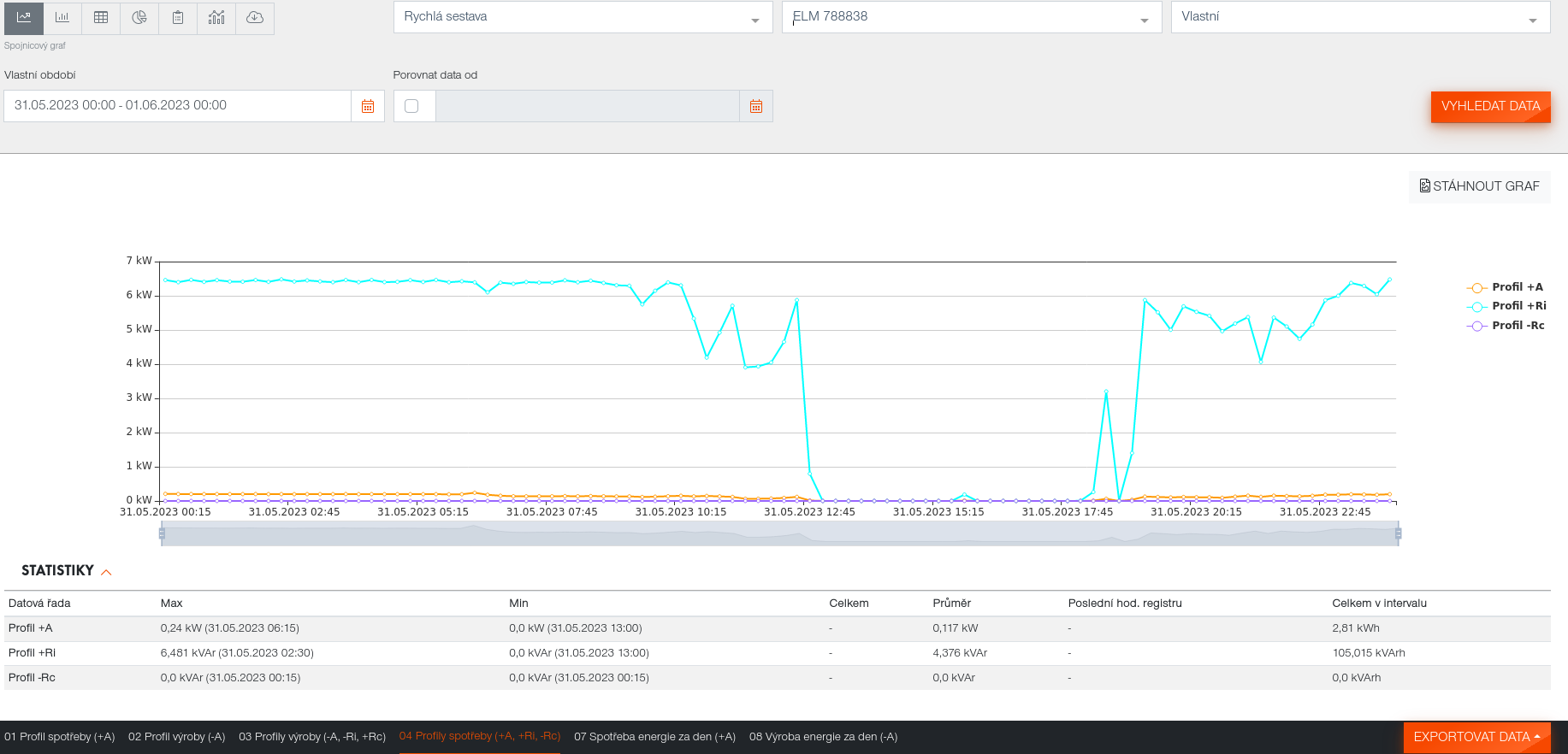Switch to the bar chart view icon
Screen dimensions: 1568x754
[x=62, y=17]
